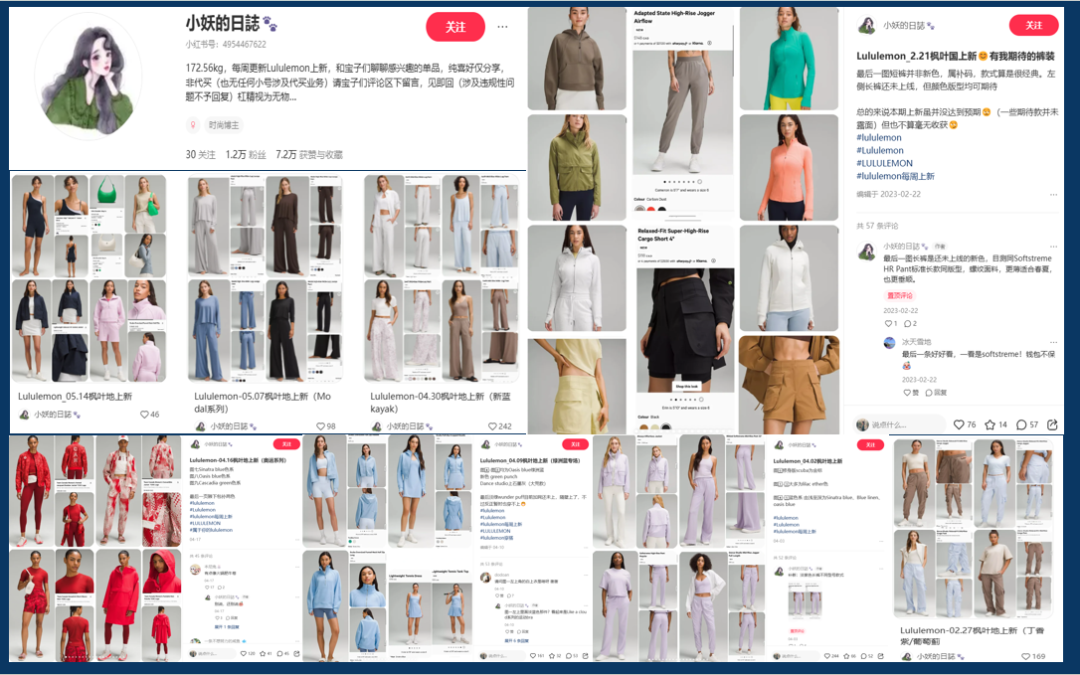This screenshot has height=675, width=1080.
Task: Share the 04.09 note via share icon
Action: click(585, 656)
